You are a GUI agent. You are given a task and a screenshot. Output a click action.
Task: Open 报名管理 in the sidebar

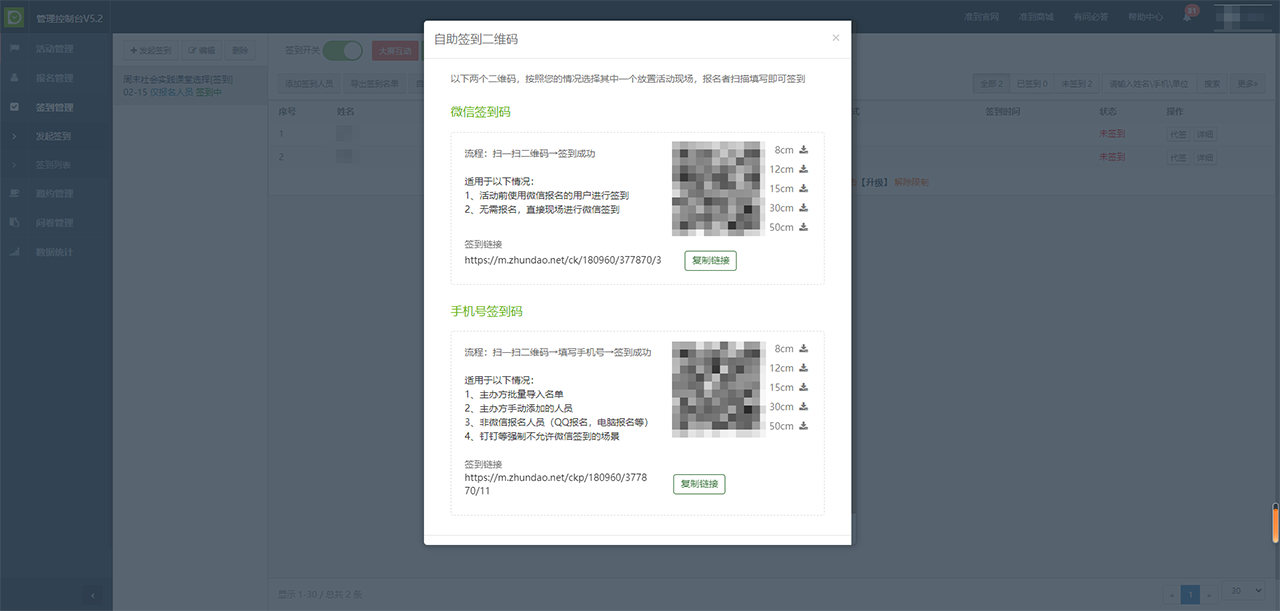pos(54,78)
